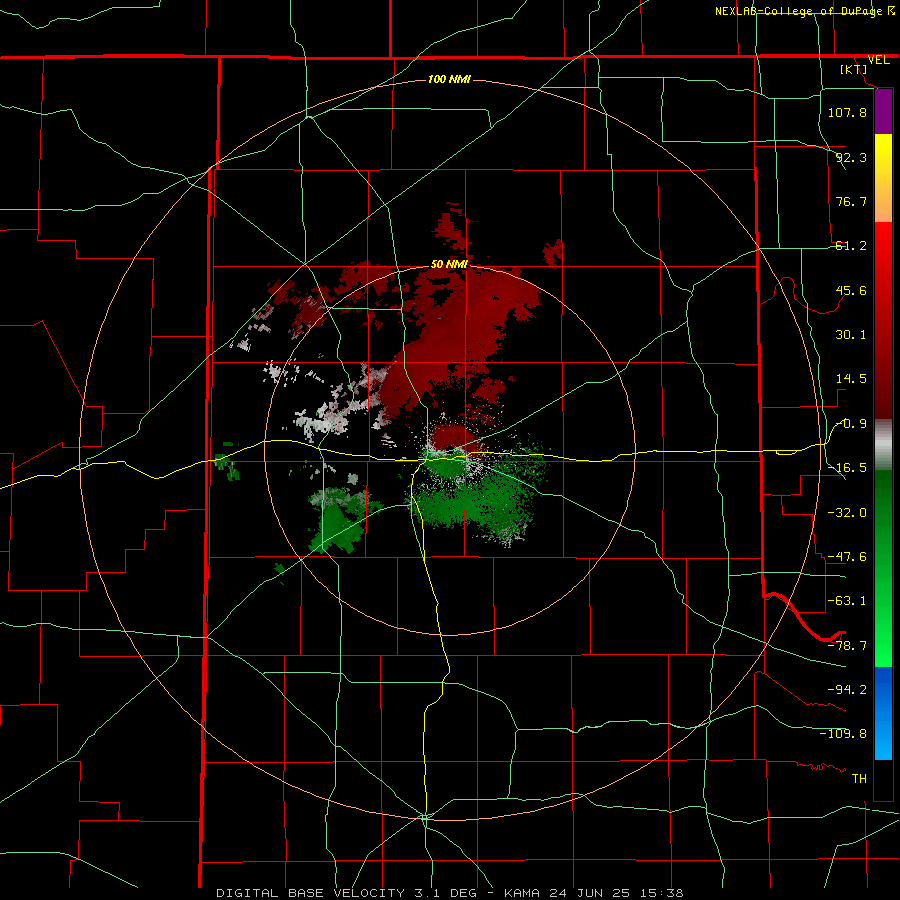Click the -63.1 legend value
Viewport: 900px width, 900px height.
coord(847,601)
